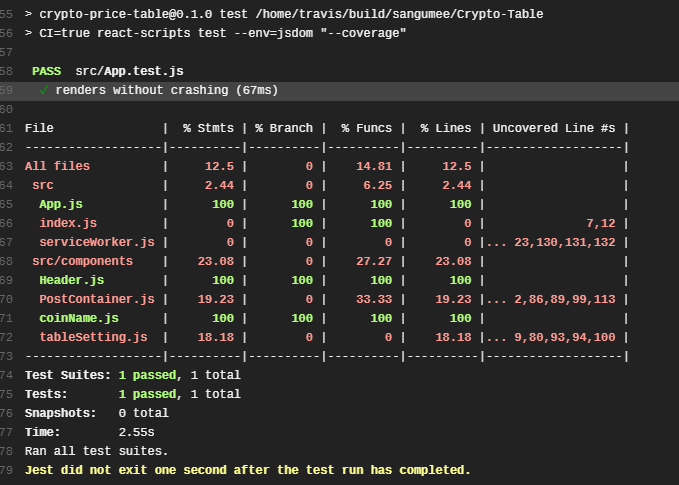Click 'tableSetting.js' file name
Screen dimensions: 679x485
pos(93,337)
